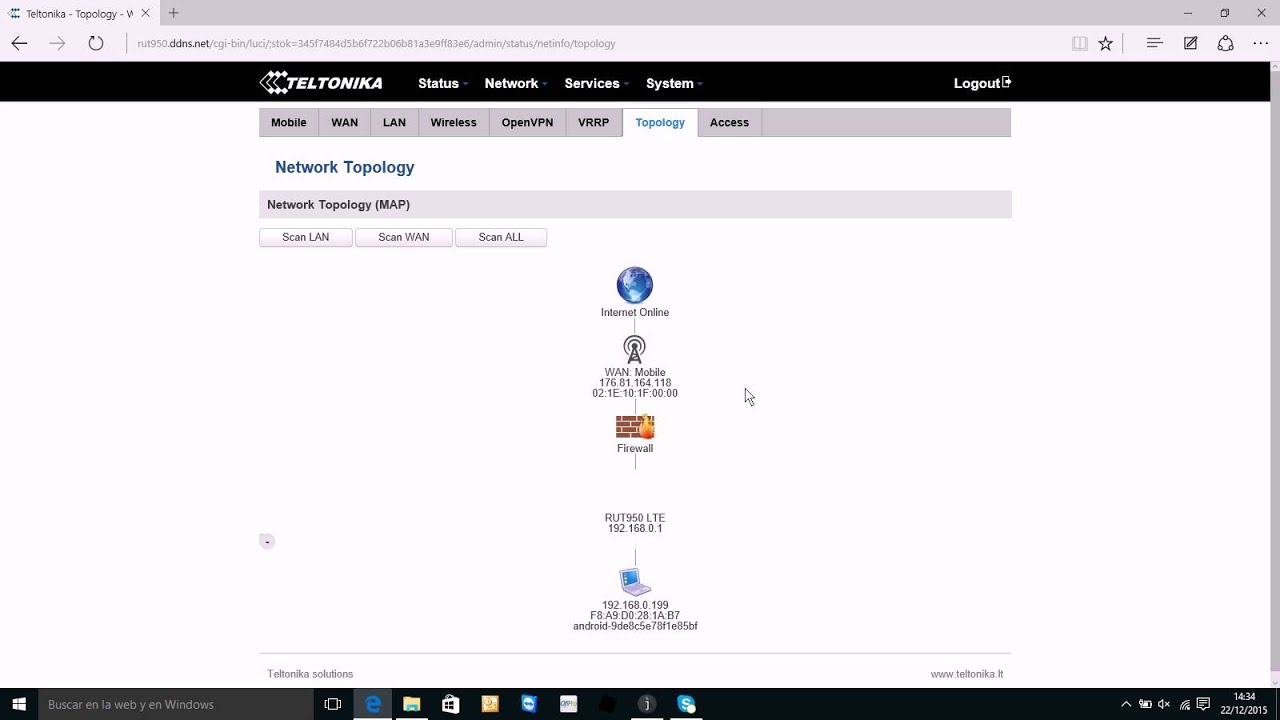Expand the Network menu
Screen dimensions: 1280x720
click(516, 83)
